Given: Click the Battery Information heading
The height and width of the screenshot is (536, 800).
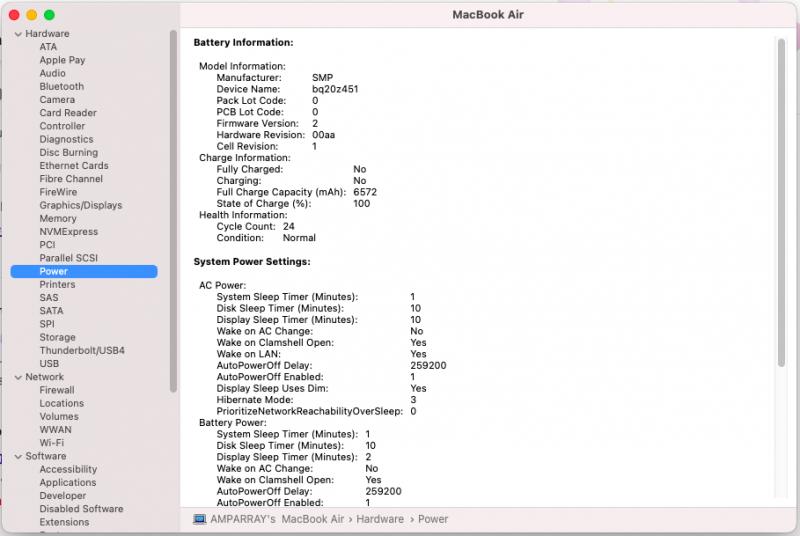Looking at the screenshot, I should (243, 43).
